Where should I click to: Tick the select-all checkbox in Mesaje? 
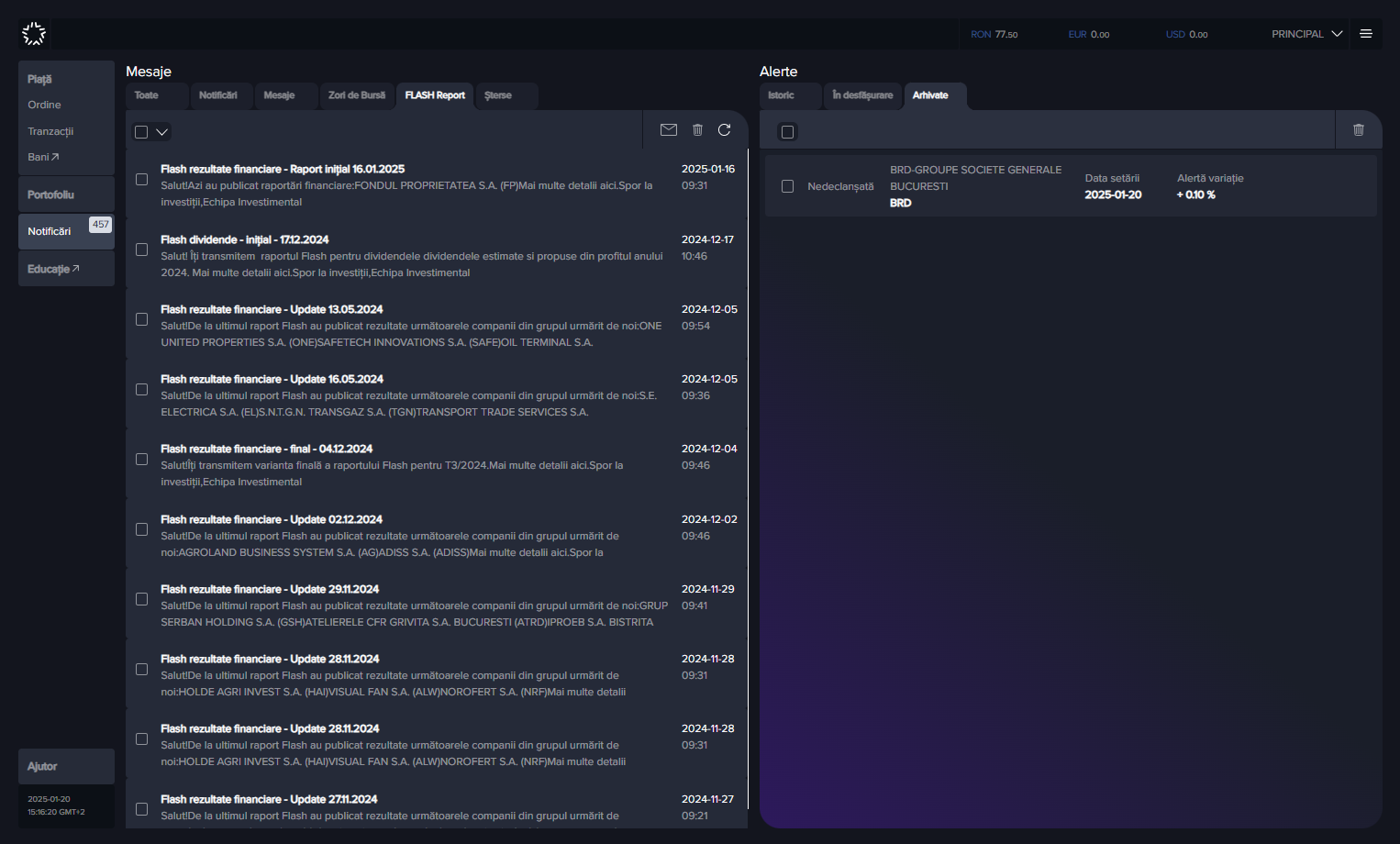141,132
